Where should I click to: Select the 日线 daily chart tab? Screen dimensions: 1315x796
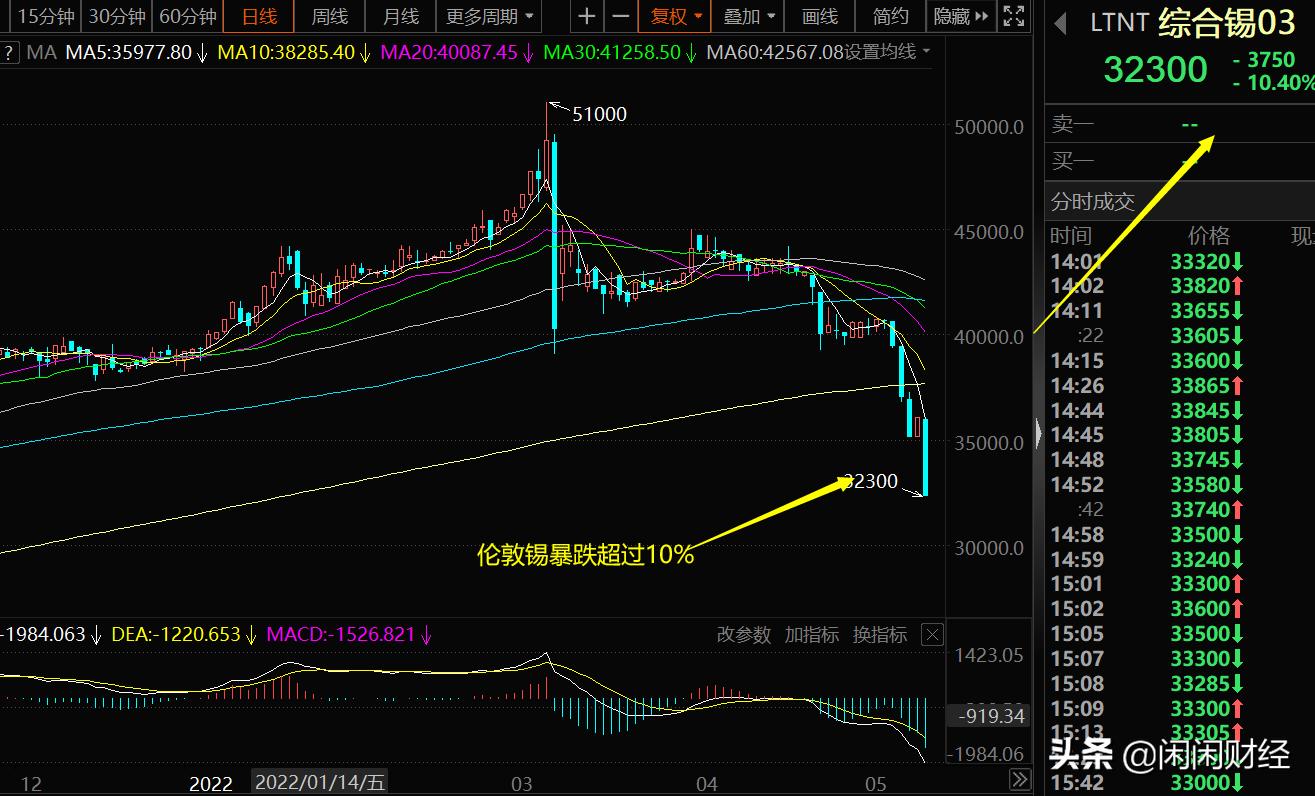pyautogui.click(x=258, y=16)
